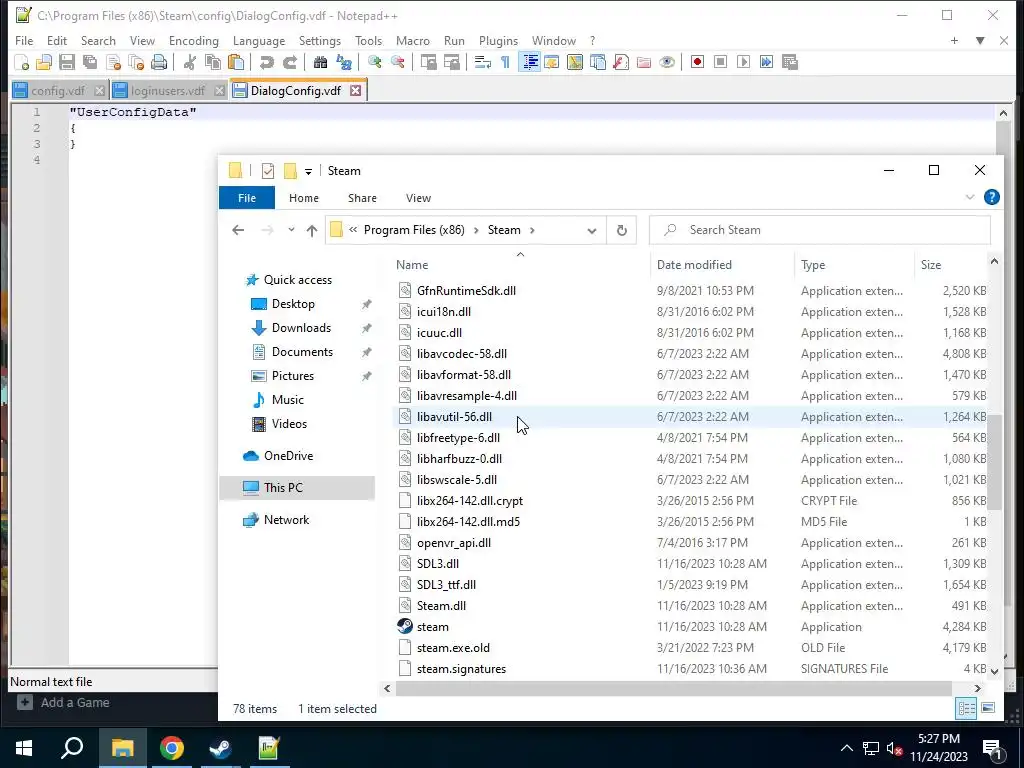Click the Search Steam input box

(820, 230)
